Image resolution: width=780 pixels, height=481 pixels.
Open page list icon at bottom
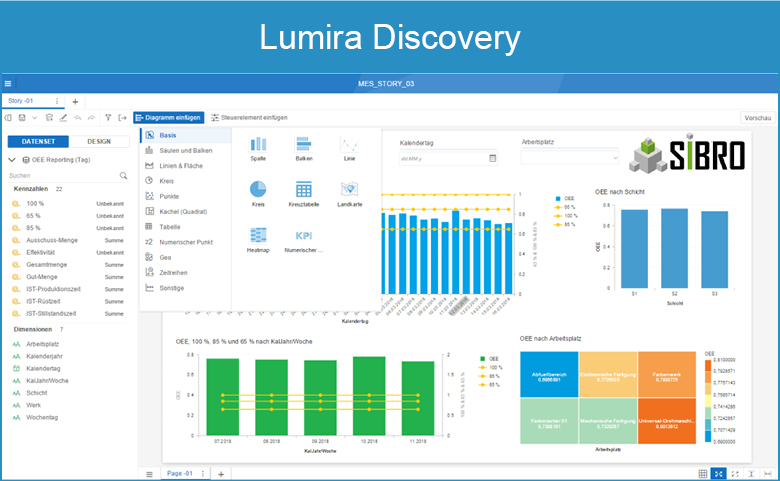[x=149, y=474]
